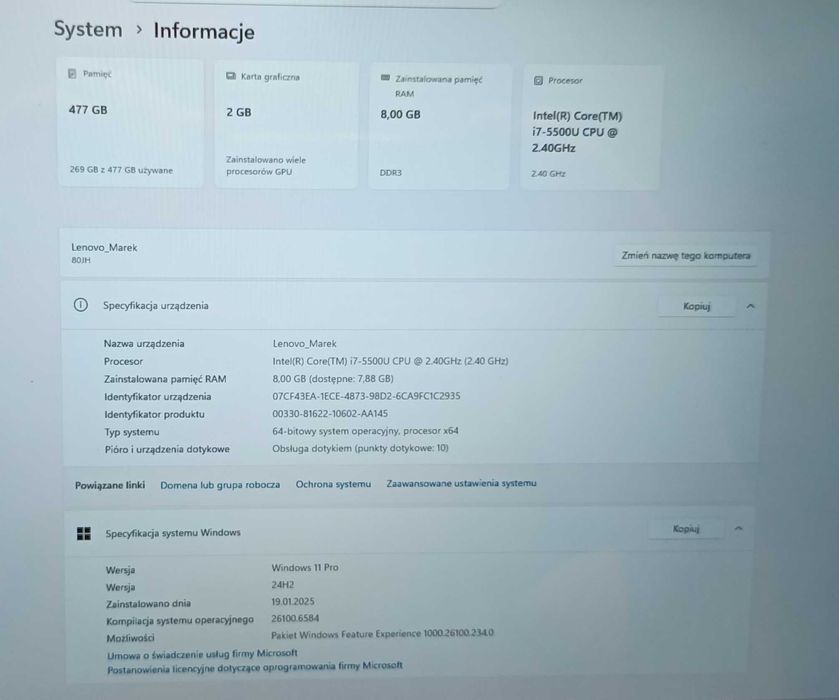Click Identyfikator produktu row label
Image resolution: width=839 pixels, height=700 pixels.
(x=154, y=414)
